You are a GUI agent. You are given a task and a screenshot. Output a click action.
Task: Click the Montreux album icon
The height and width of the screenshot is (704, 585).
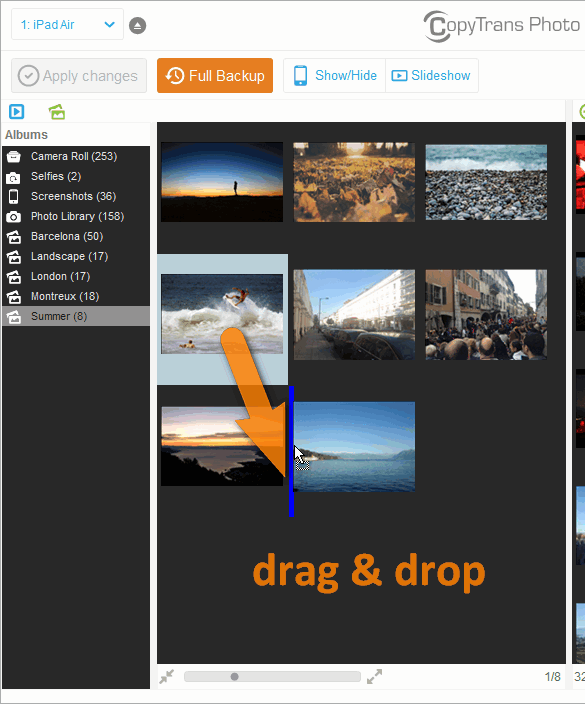coord(13,297)
